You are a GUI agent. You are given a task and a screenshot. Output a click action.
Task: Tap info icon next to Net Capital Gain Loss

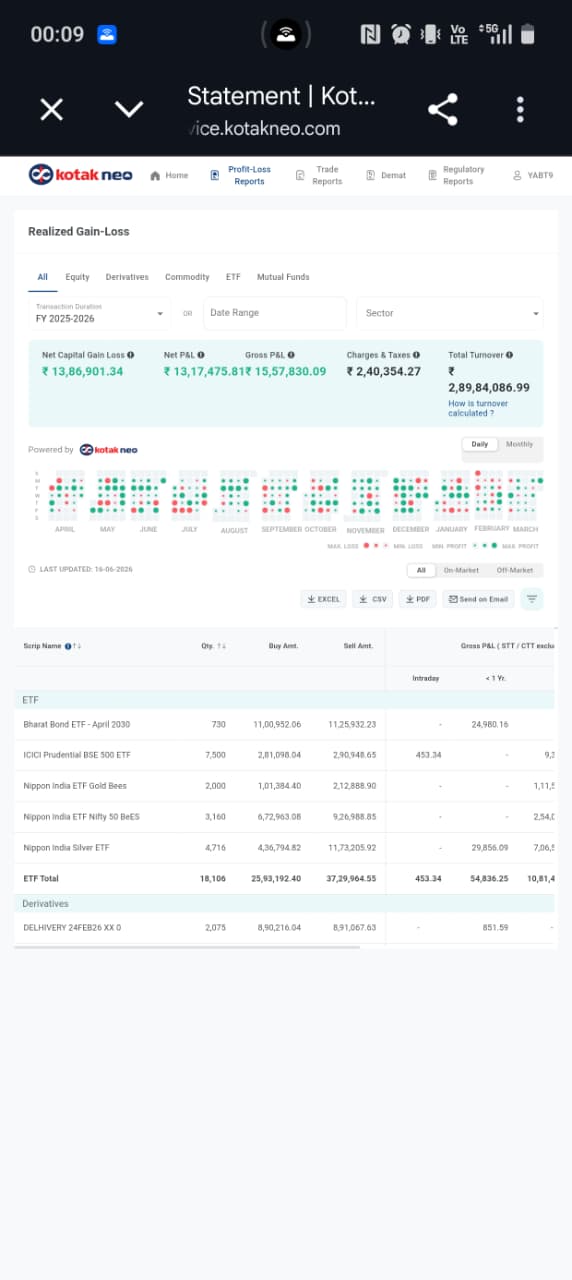[131, 355]
